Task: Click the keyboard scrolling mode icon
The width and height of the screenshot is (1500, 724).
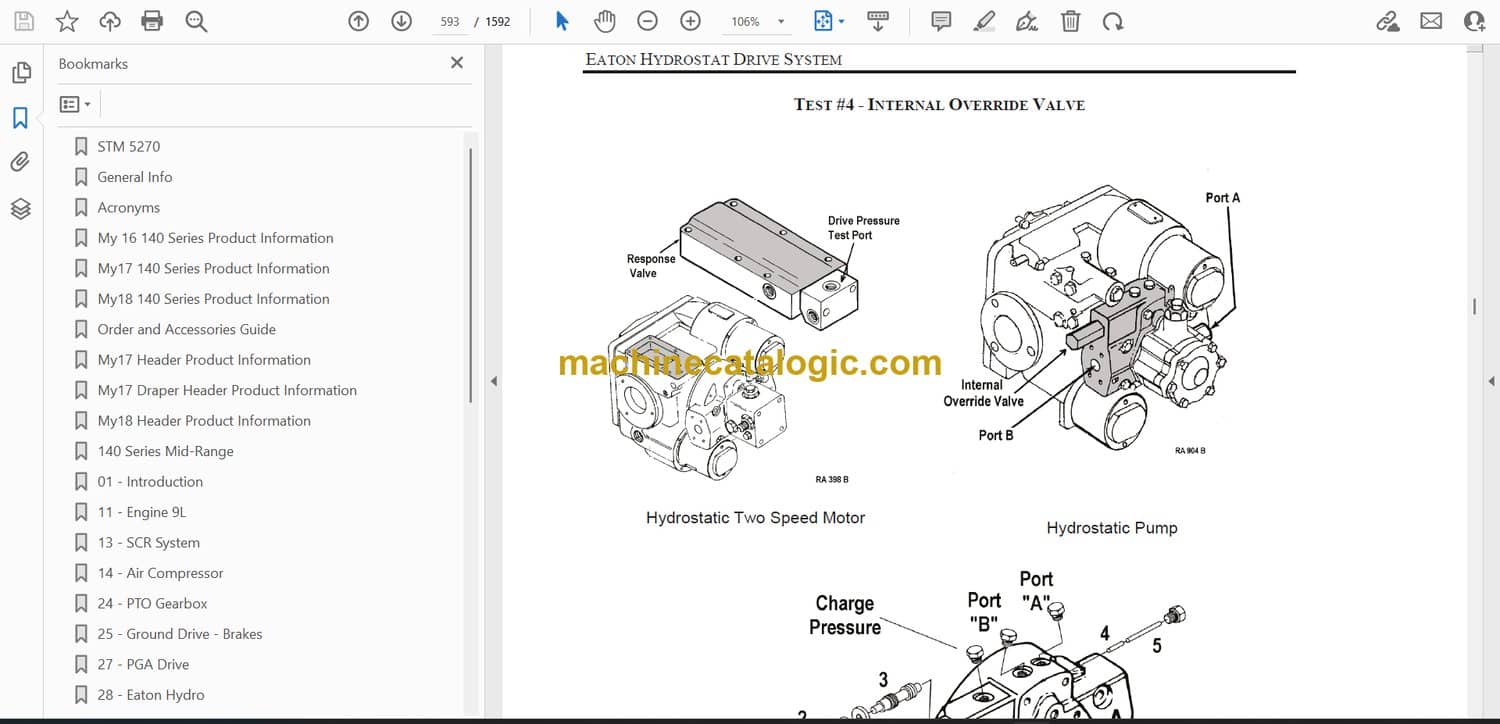Action: coord(878,21)
